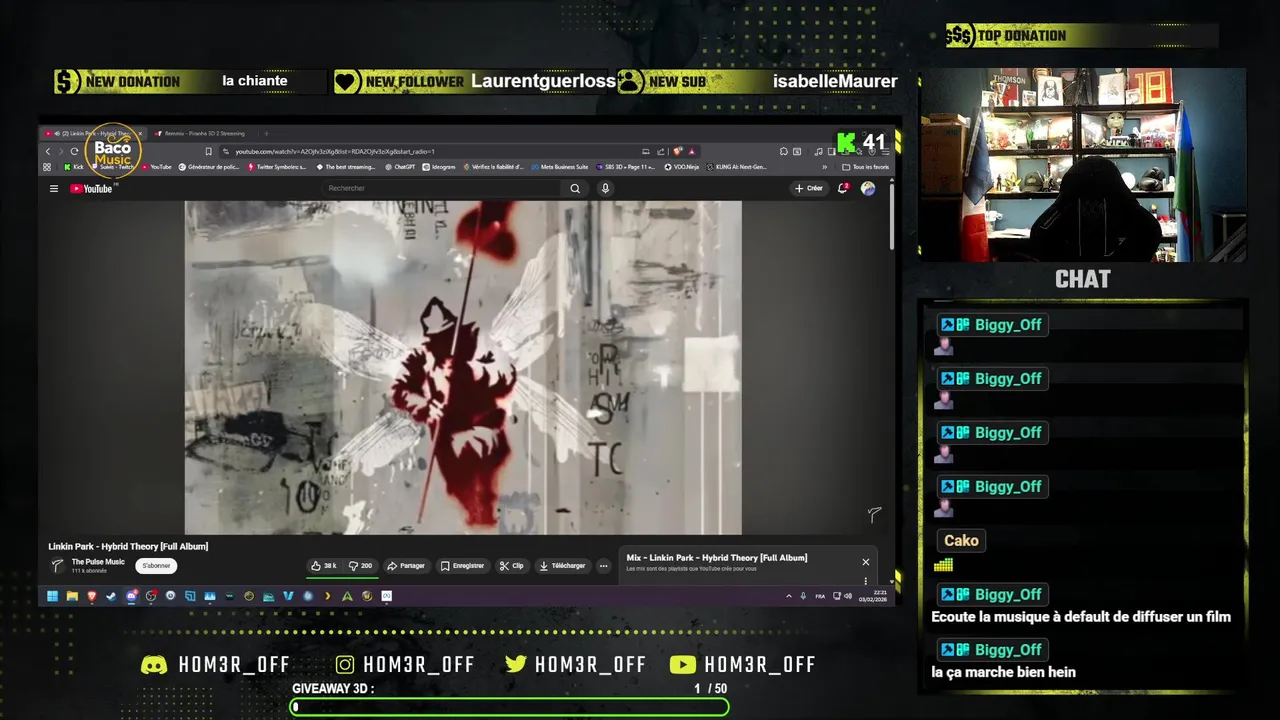Show hidden system tray icons chevron
The height and width of the screenshot is (720, 1280).
pyautogui.click(x=789, y=596)
